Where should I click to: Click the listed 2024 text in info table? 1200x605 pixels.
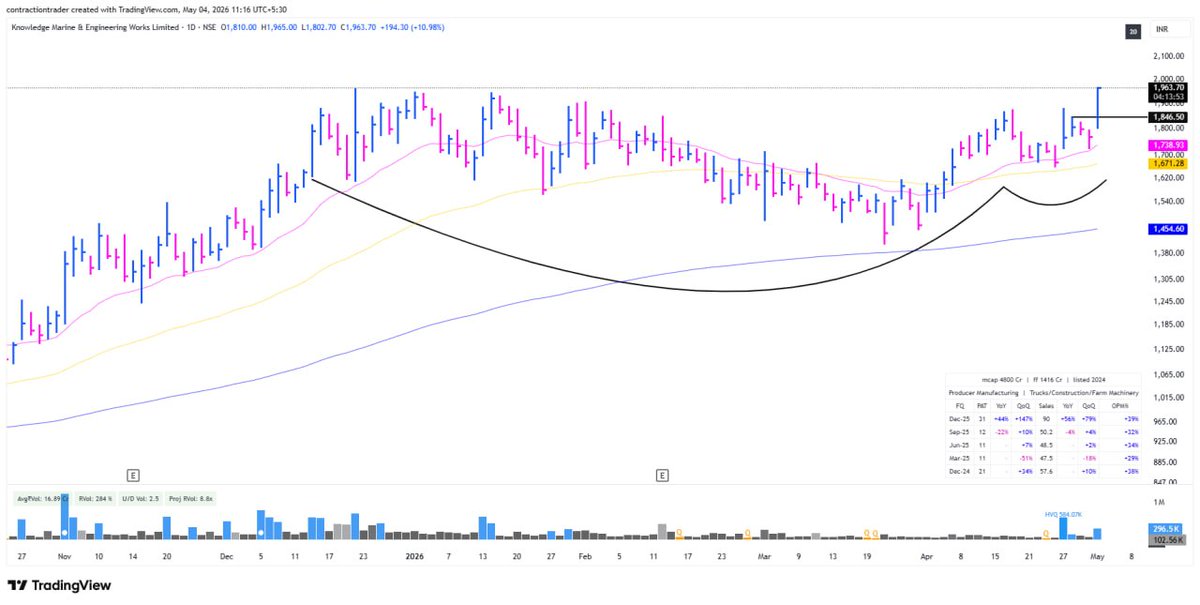pos(1091,380)
